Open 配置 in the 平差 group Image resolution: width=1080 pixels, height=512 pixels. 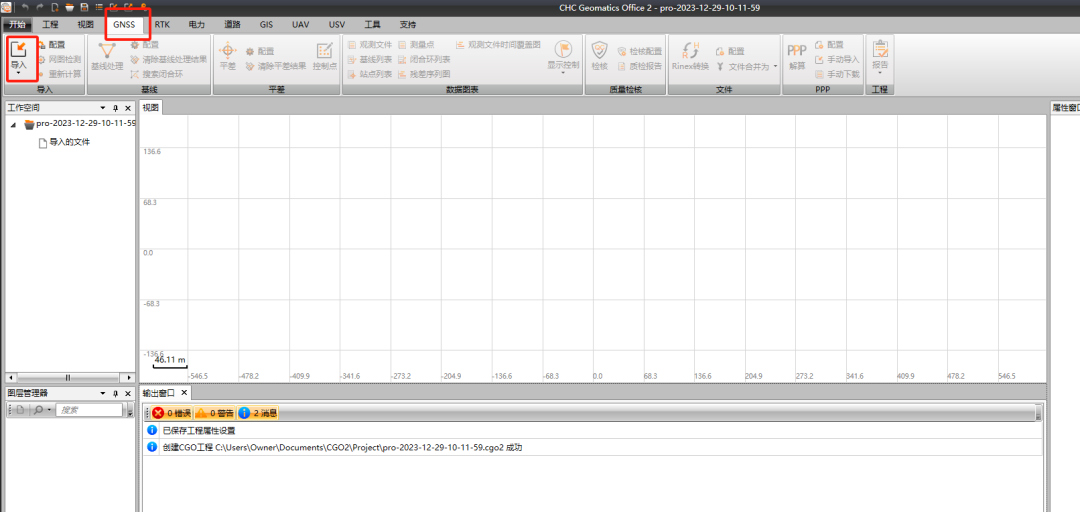[x=260, y=51]
